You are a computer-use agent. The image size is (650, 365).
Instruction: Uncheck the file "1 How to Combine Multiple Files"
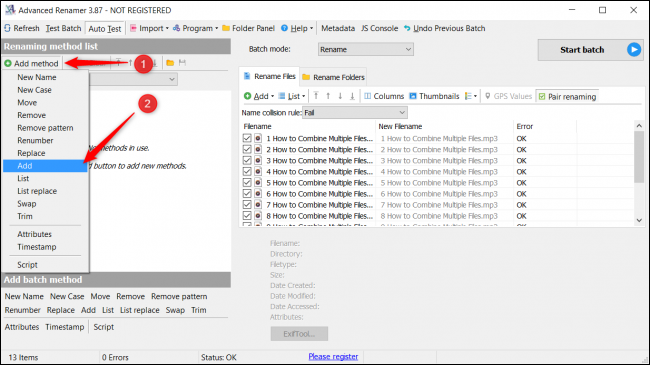(x=247, y=138)
